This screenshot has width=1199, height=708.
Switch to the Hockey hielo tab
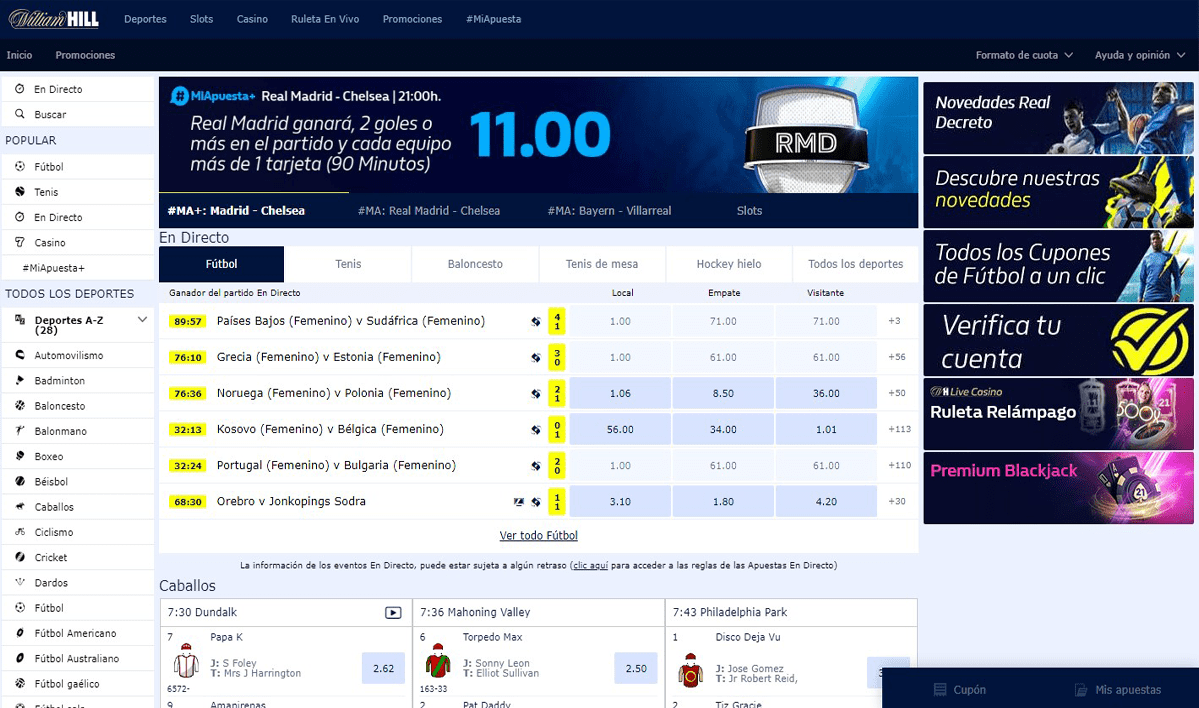point(729,264)
